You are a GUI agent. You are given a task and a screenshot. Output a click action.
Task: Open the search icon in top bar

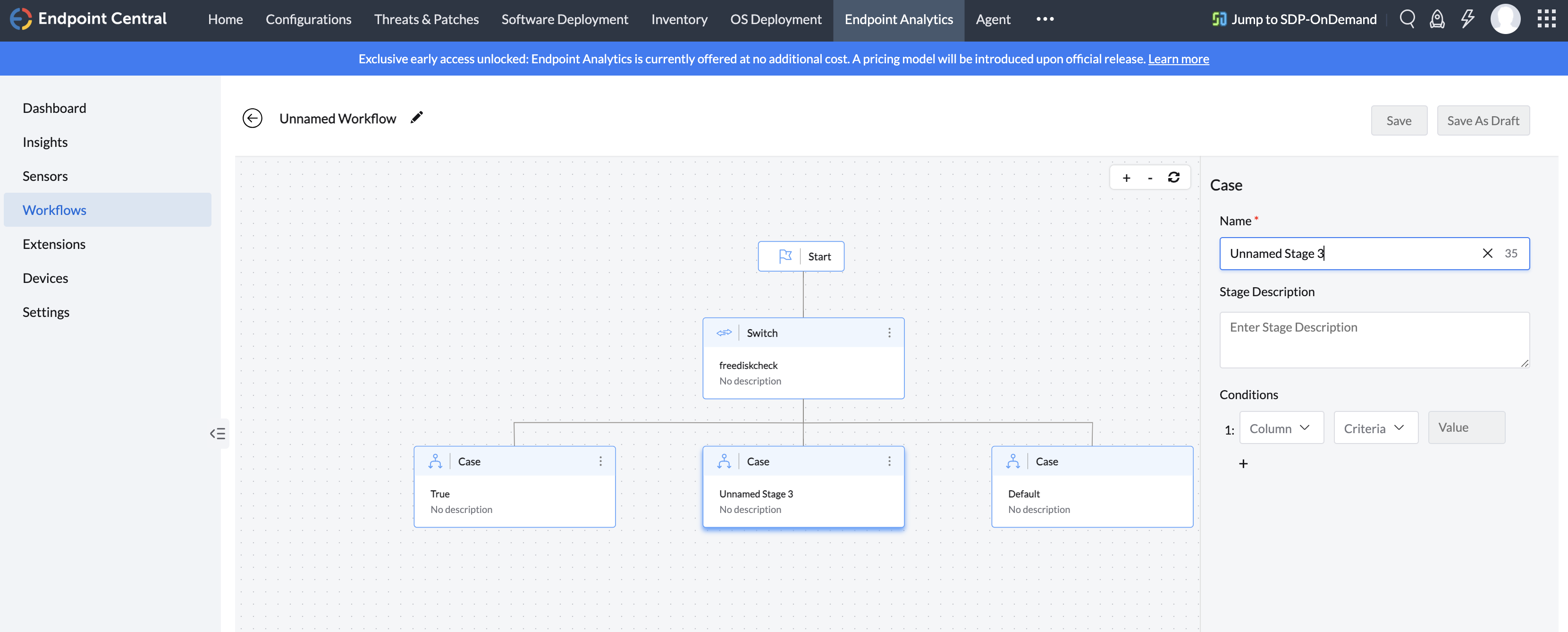point(1407,19)
